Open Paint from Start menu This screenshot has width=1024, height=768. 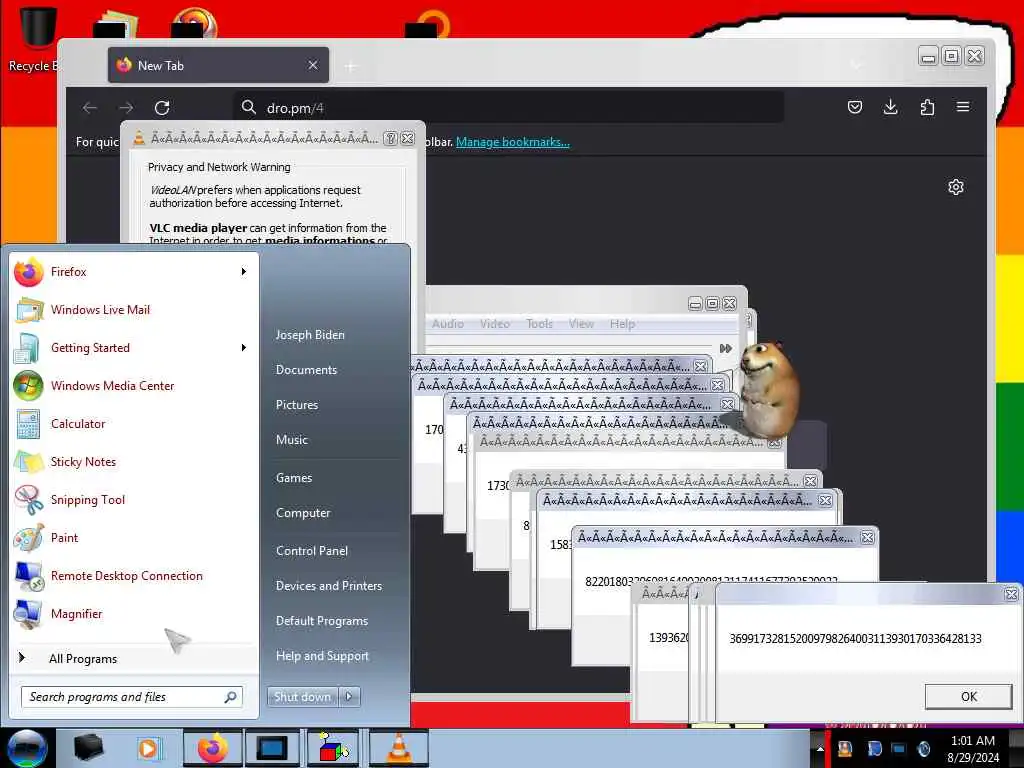click(x=133, y=537)
